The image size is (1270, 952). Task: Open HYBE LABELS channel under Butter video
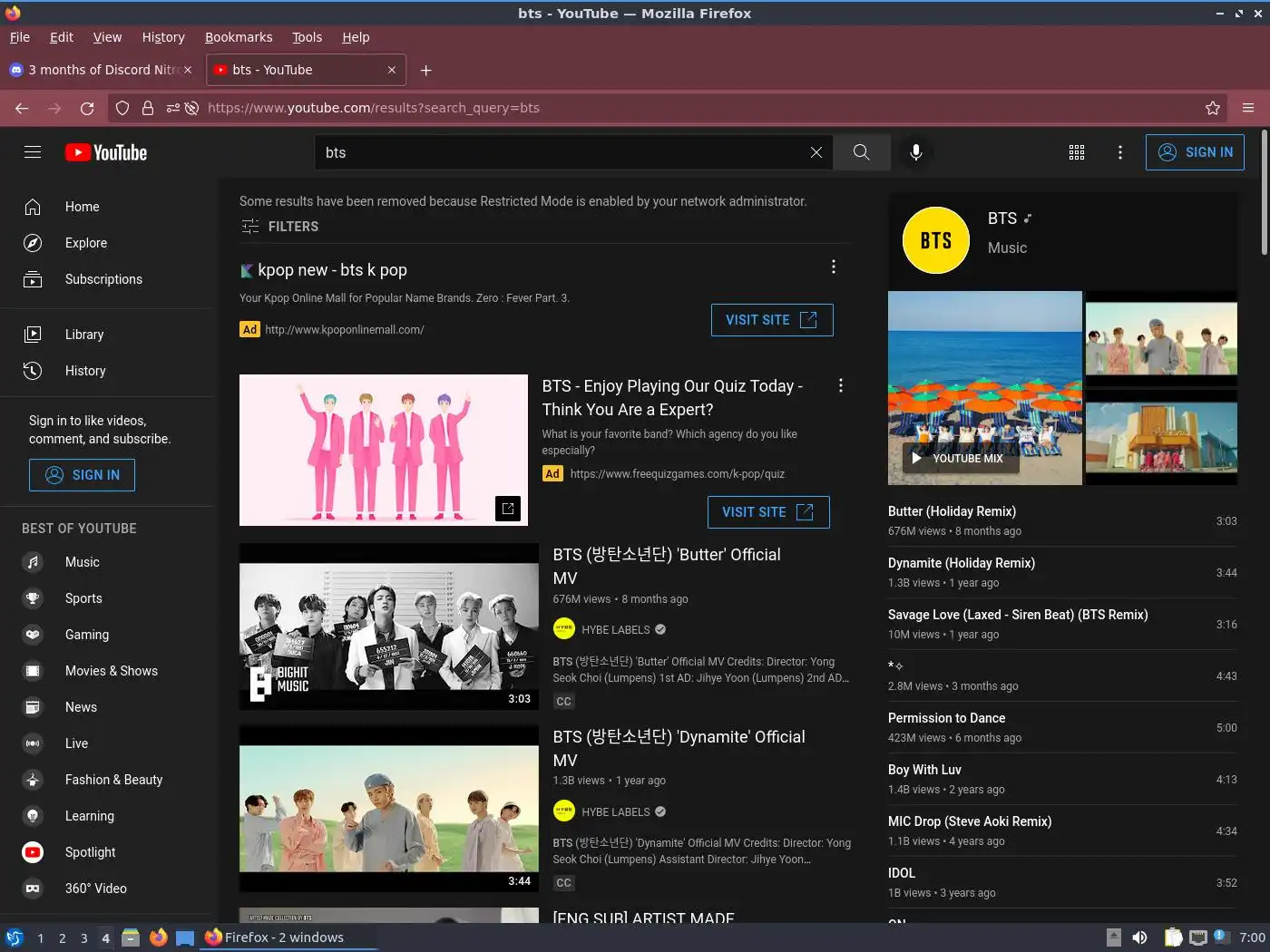coord(616,630)
